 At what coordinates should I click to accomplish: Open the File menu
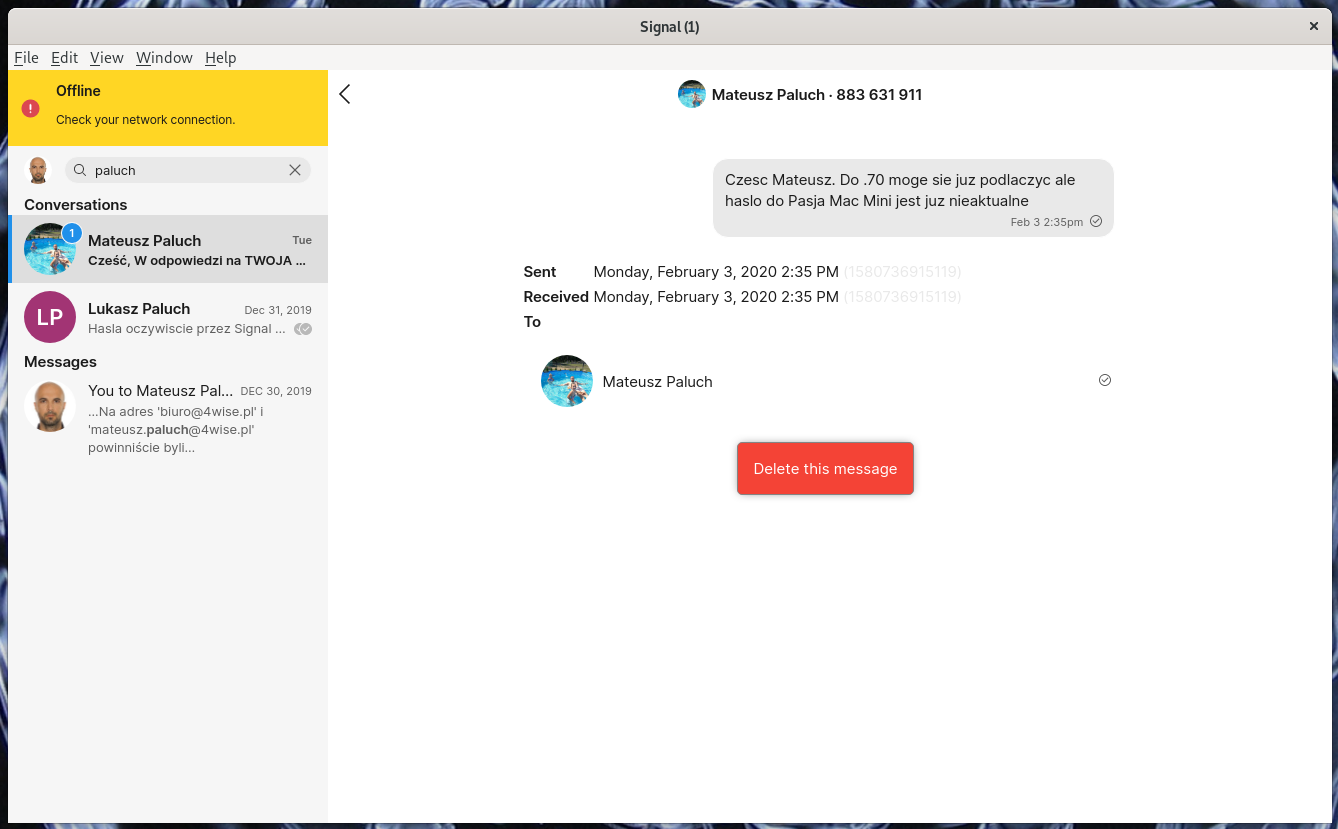click(x=26, y=58)
